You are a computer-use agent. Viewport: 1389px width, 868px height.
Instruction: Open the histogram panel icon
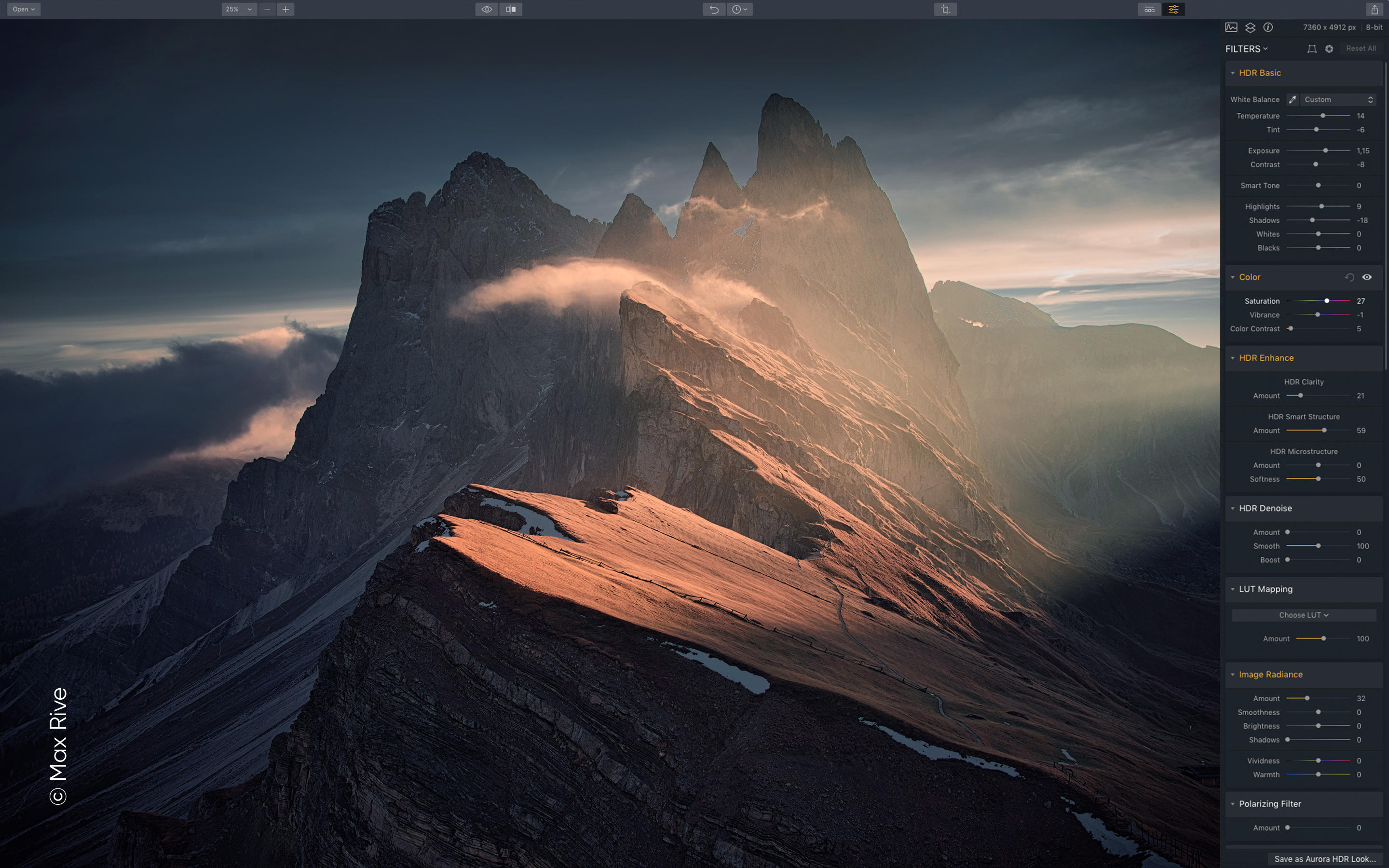[x=1231, y=27]
